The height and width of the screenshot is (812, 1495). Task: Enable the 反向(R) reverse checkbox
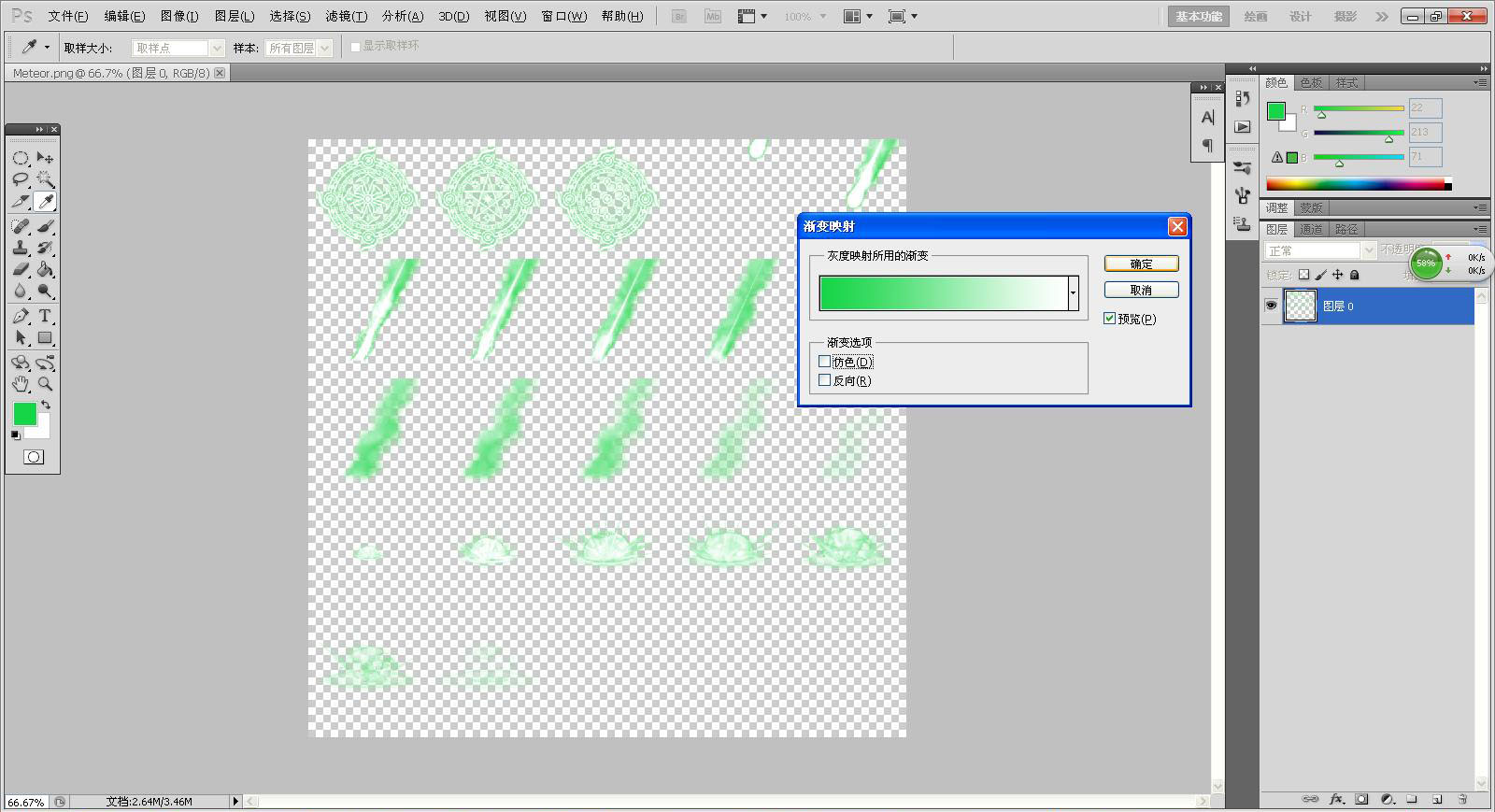click(824, 380)
